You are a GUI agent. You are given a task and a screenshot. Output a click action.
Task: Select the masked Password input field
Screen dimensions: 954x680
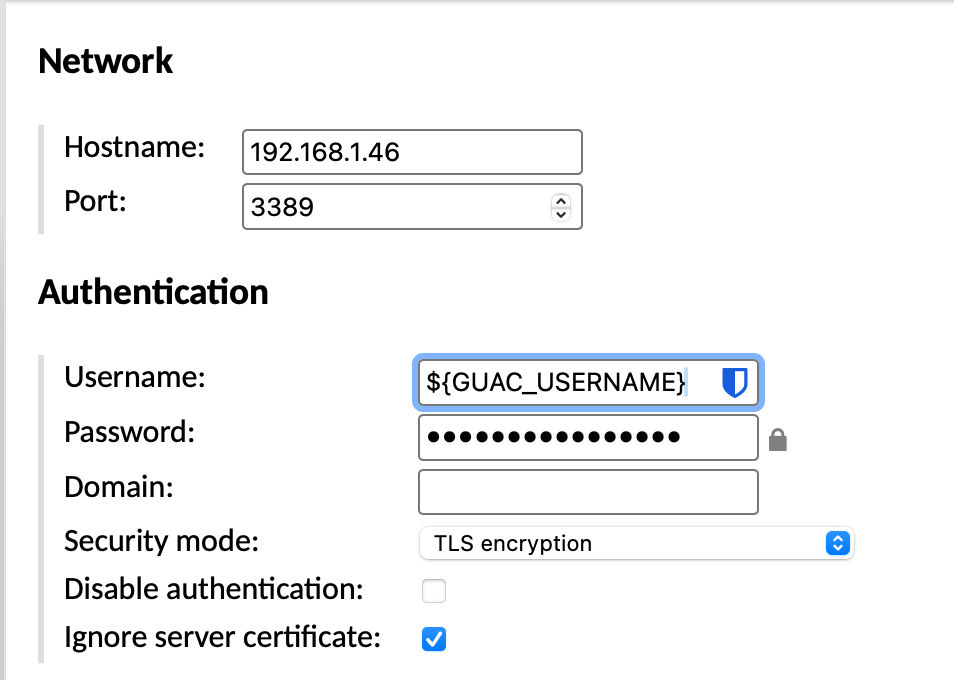point(588,438)
